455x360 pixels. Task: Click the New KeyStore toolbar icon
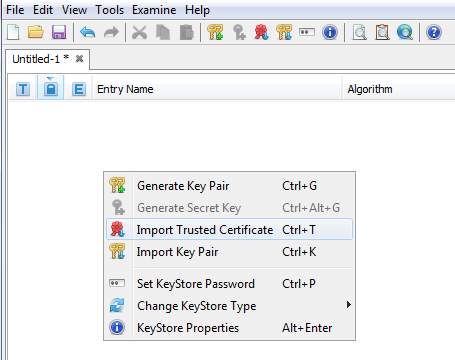tap(13, 32)
